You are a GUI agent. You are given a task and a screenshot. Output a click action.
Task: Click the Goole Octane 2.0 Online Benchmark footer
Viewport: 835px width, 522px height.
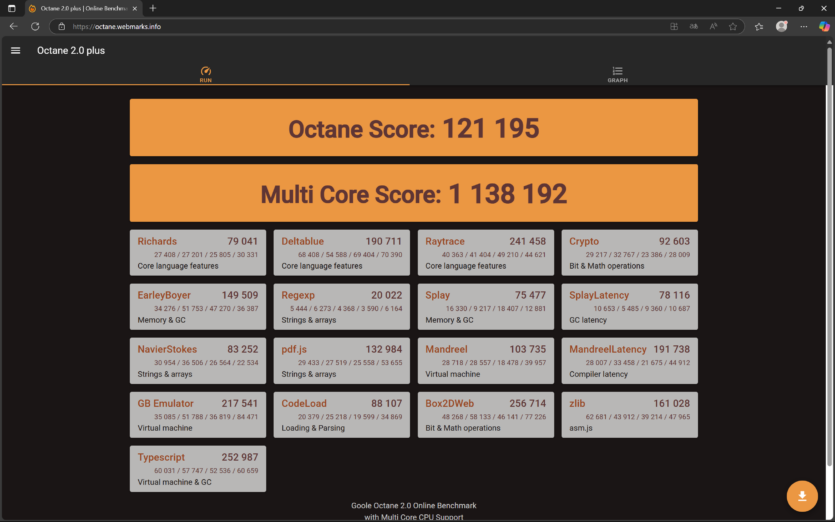(x=414, y=505)
